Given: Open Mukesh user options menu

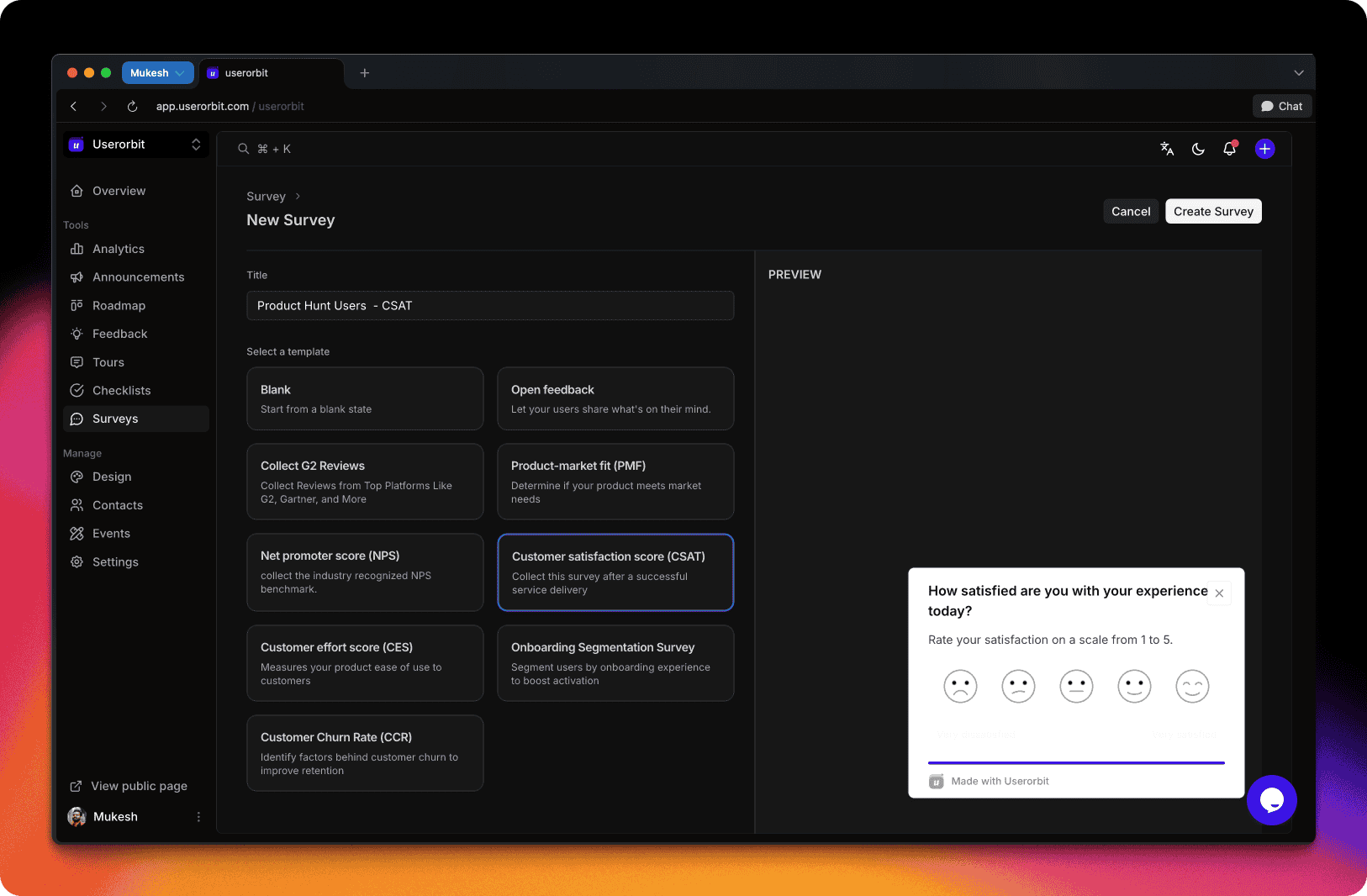Looking at the screenshot, I should click(x=198, y=817).
